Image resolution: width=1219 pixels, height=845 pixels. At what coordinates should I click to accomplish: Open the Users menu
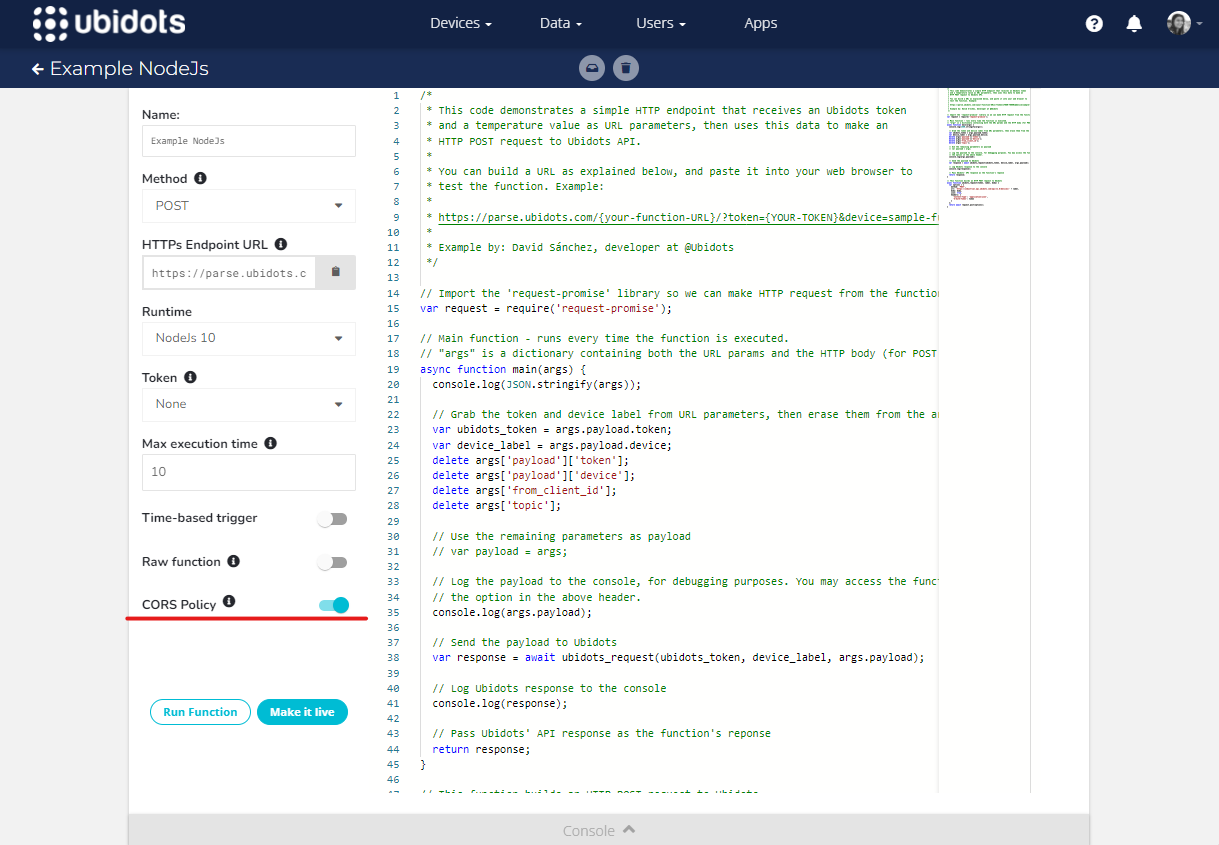click(661, 23)
